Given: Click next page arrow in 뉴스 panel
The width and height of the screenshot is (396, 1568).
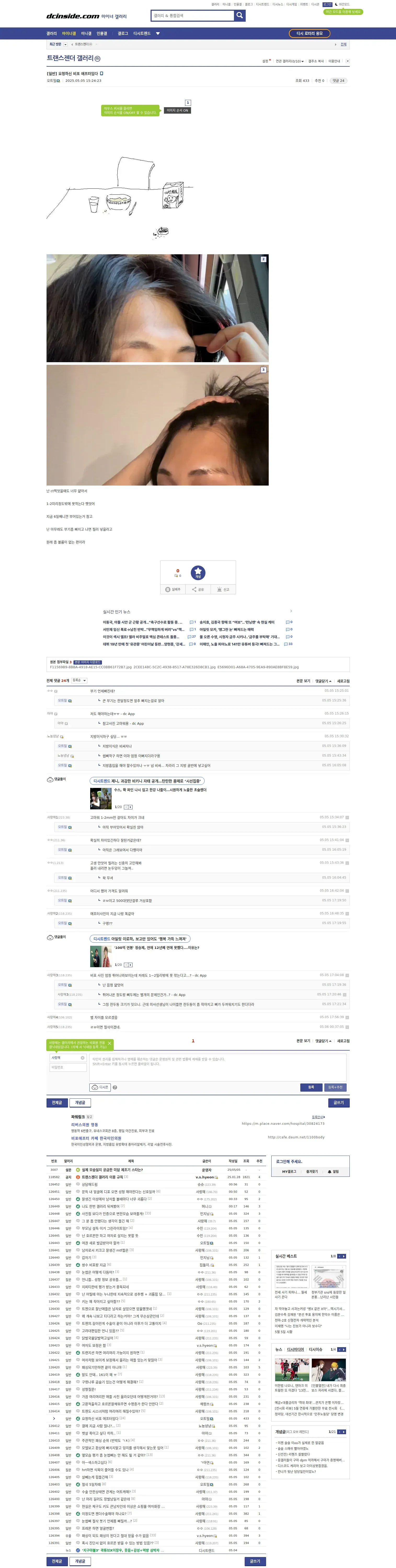Looking at the screenshot, I should 344,1350.
